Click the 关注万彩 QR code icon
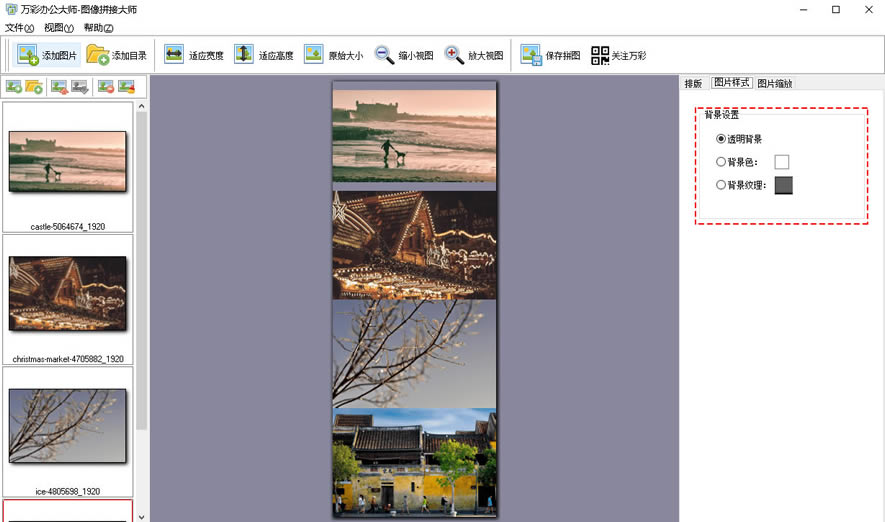The width and height of the screenshot is (885, 522). click(x=600, y=55)
